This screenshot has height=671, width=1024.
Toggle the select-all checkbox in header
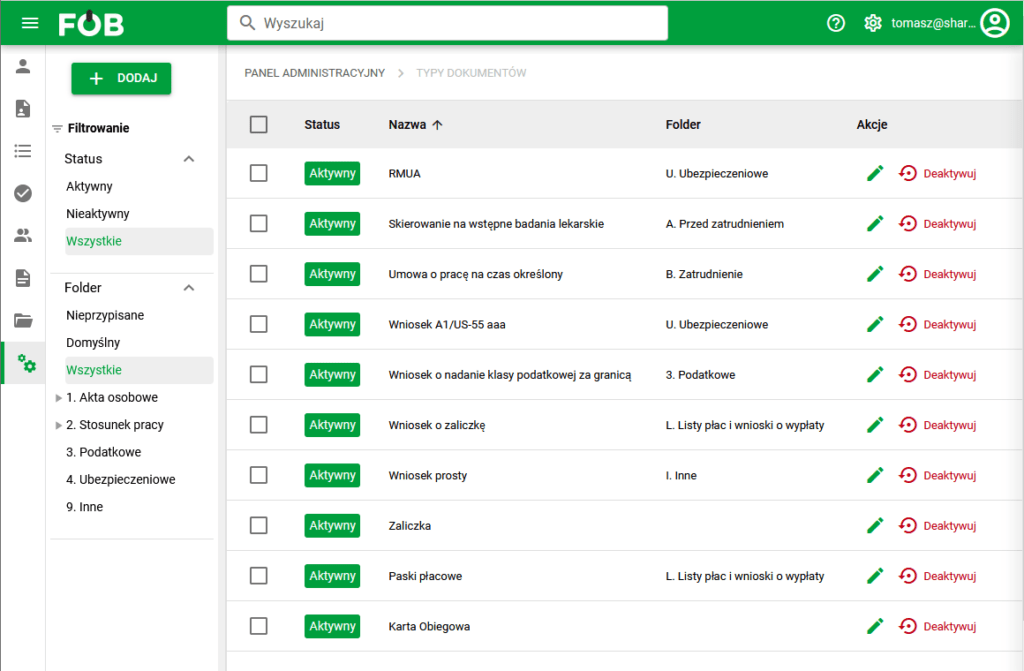259,124
